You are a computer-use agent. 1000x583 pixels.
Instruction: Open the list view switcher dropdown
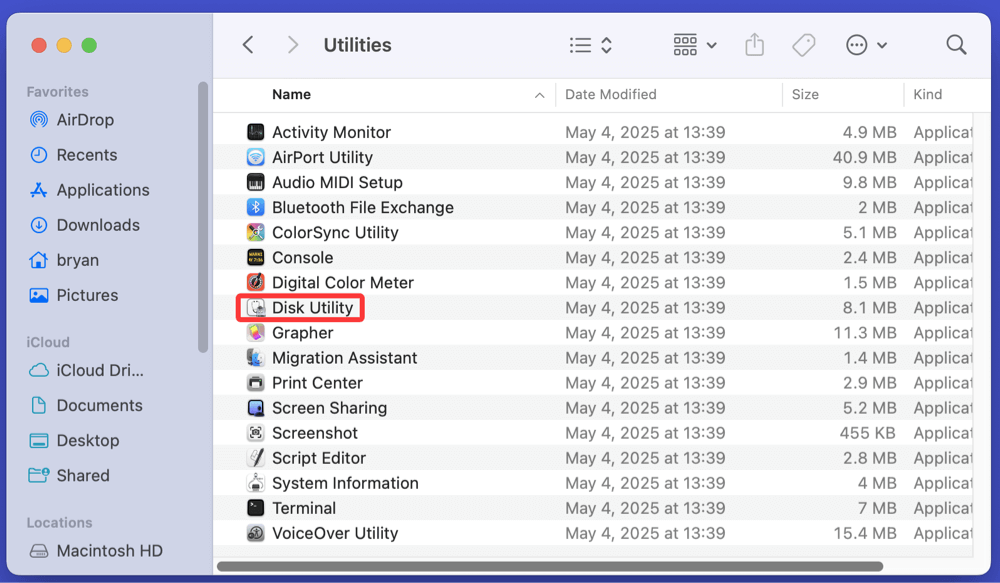(x=590, y=45)
